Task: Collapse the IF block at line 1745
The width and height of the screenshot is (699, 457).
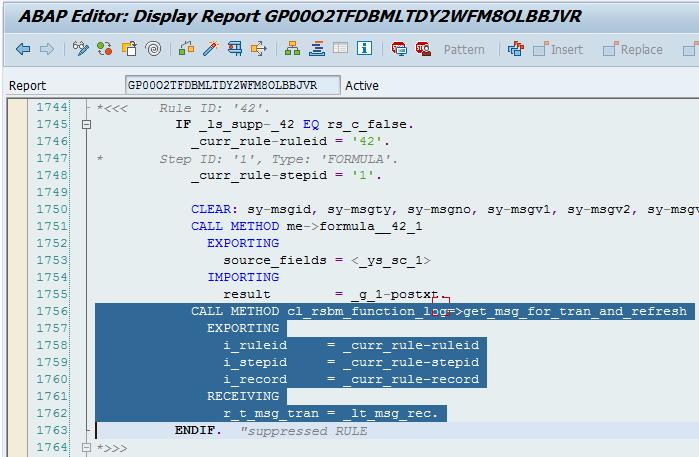Action: (86, 125)
